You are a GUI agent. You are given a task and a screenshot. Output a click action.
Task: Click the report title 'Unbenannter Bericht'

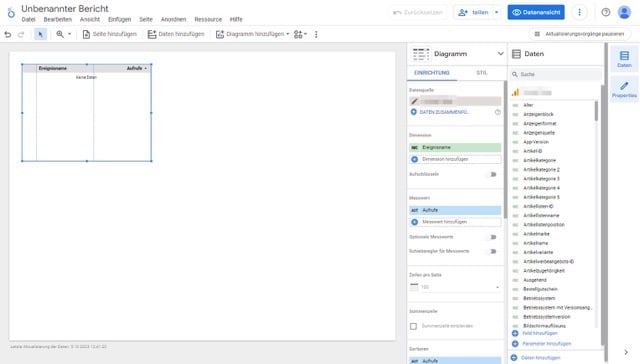tap(65, 9)
